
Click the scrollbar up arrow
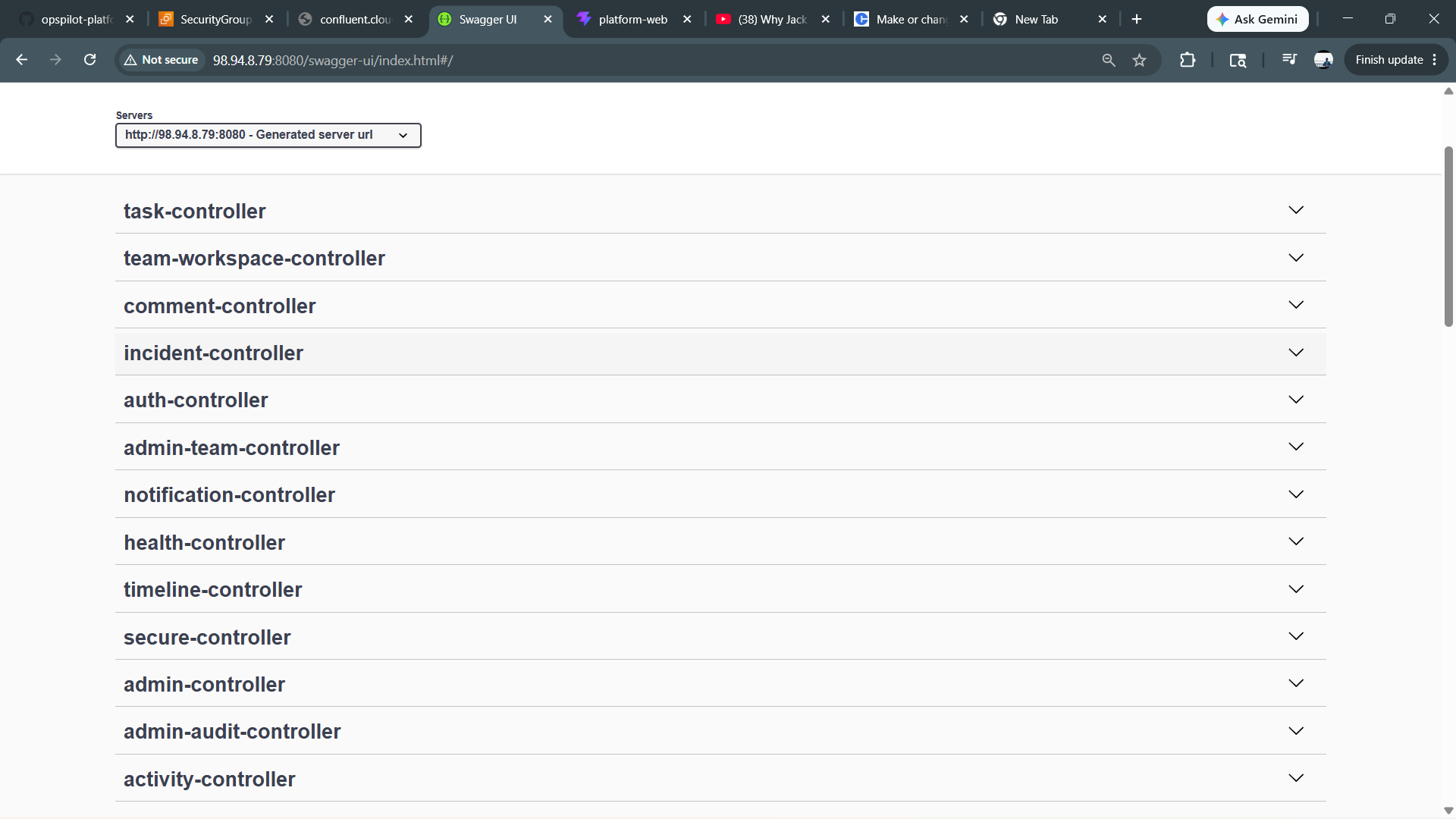click(1448, 91)
